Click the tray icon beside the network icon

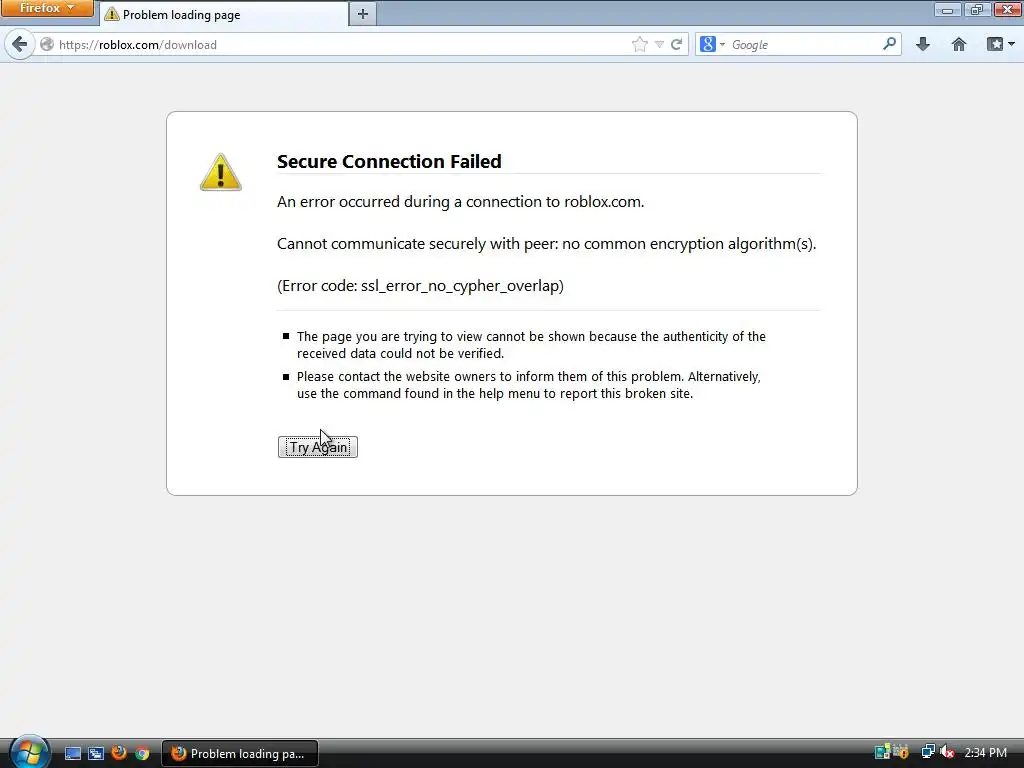[901, 752]
